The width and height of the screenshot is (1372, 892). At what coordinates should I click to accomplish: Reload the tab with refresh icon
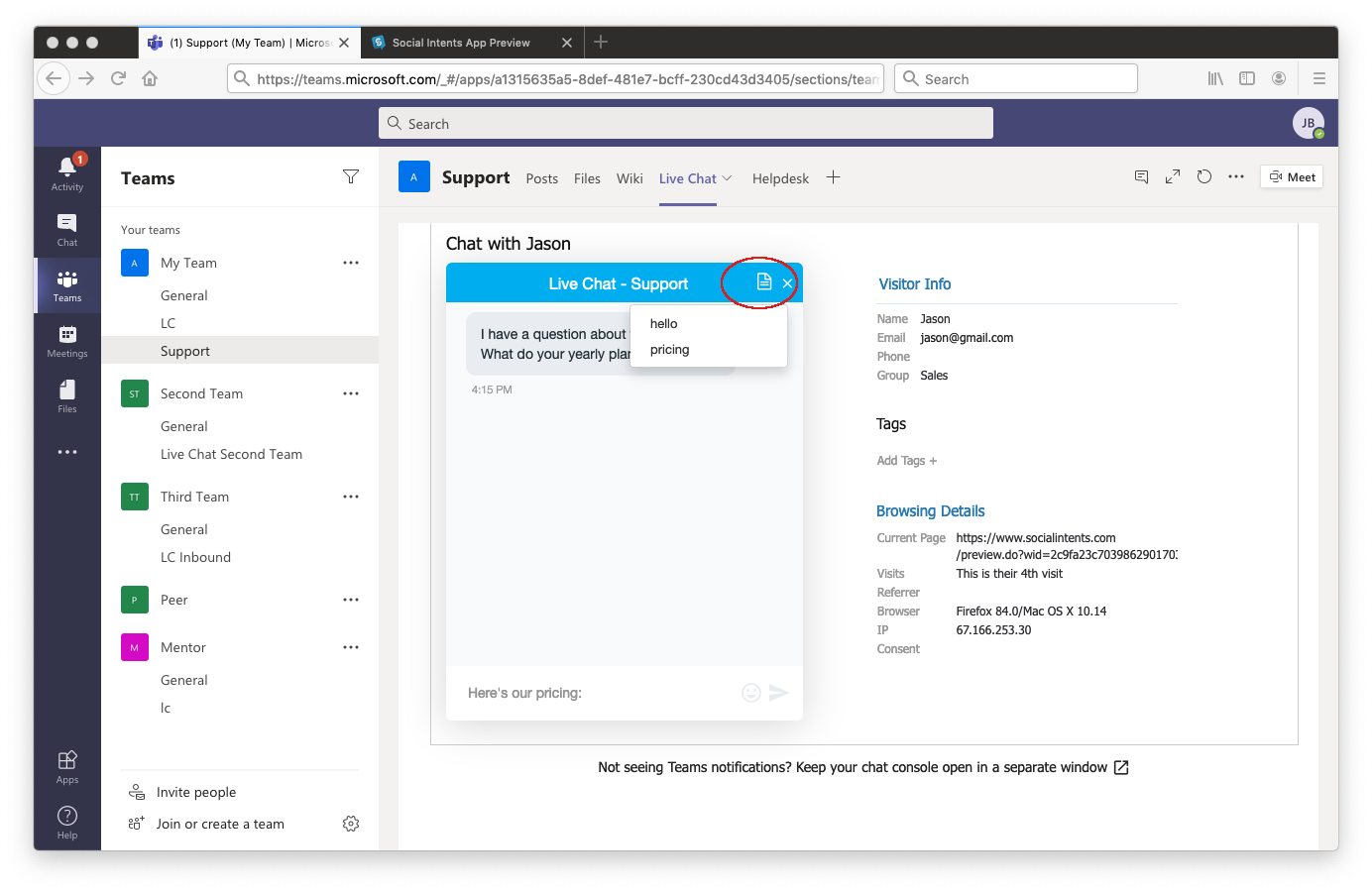(1203, 177)
